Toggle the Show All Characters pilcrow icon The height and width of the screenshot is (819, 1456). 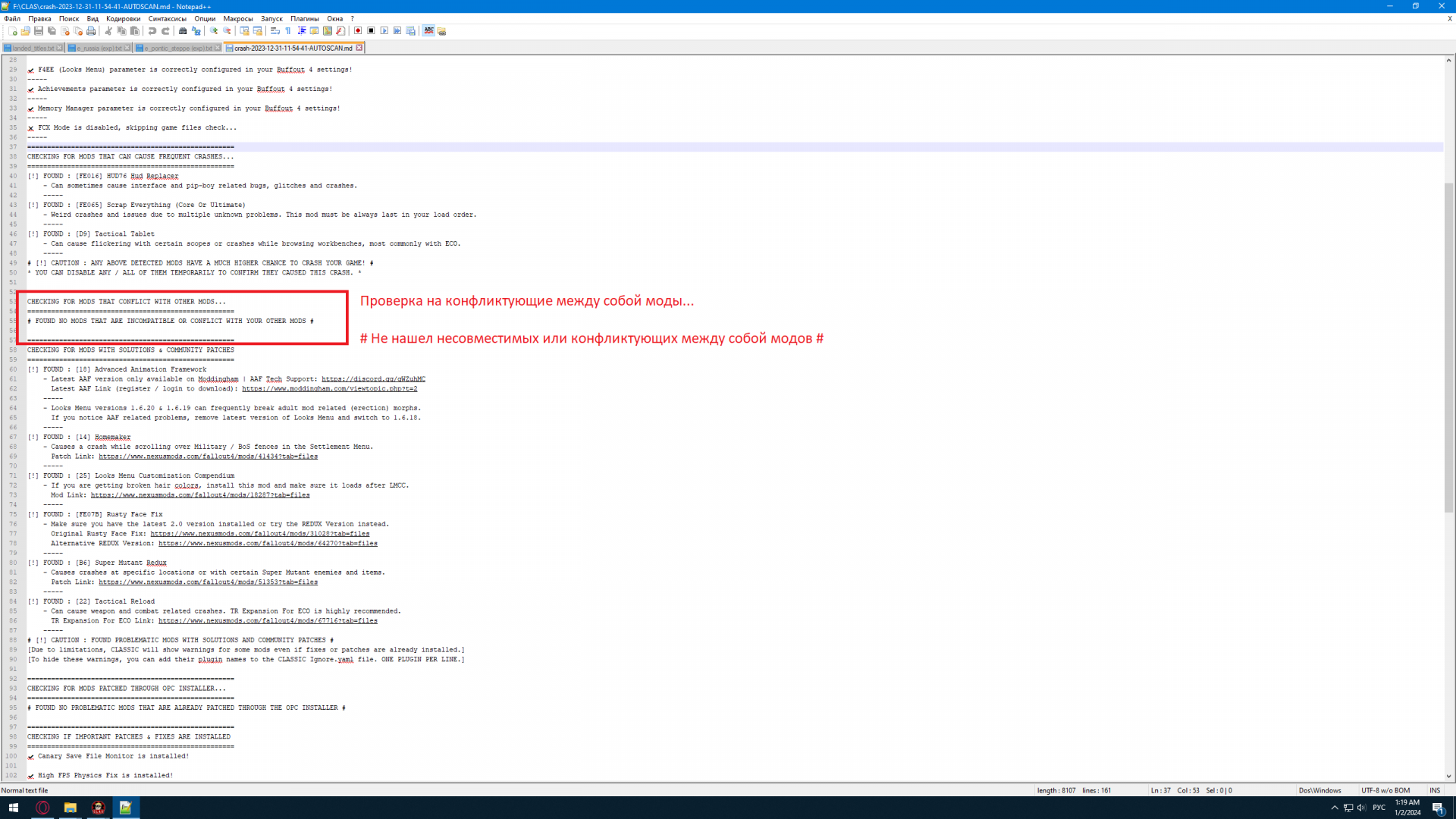[288, 31]
